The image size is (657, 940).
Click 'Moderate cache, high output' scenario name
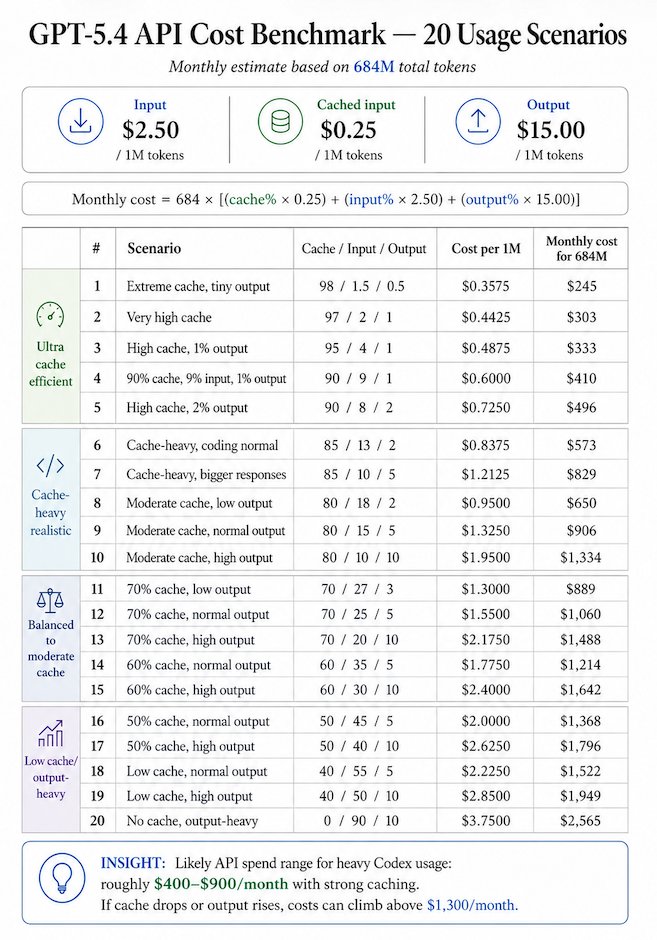pyautogui.click(x=200, y=558)
